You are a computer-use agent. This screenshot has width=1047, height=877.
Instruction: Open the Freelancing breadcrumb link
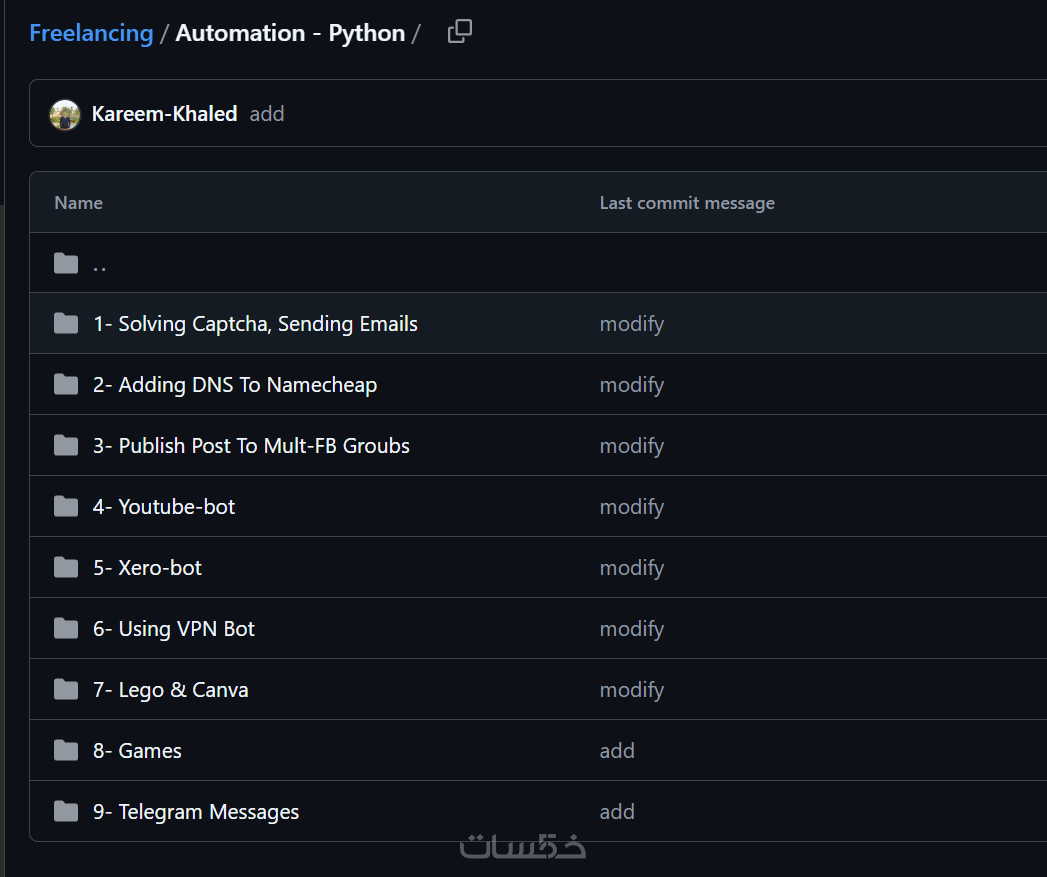click(x=91, y=33)
